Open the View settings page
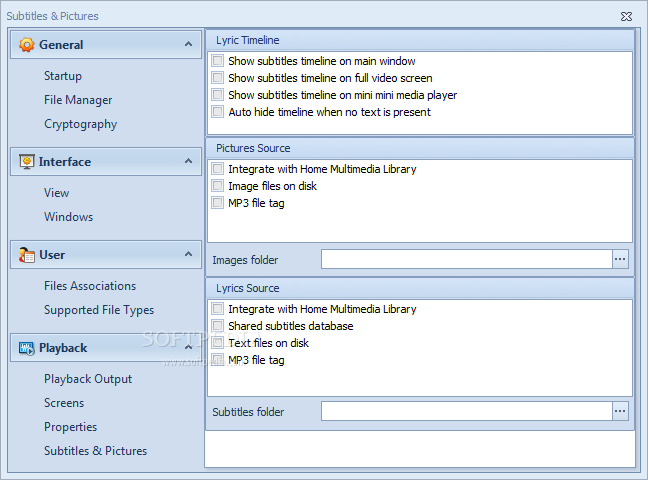Image resolution: width=648 pixels, height=480 pixels. [x=57, y=193]
